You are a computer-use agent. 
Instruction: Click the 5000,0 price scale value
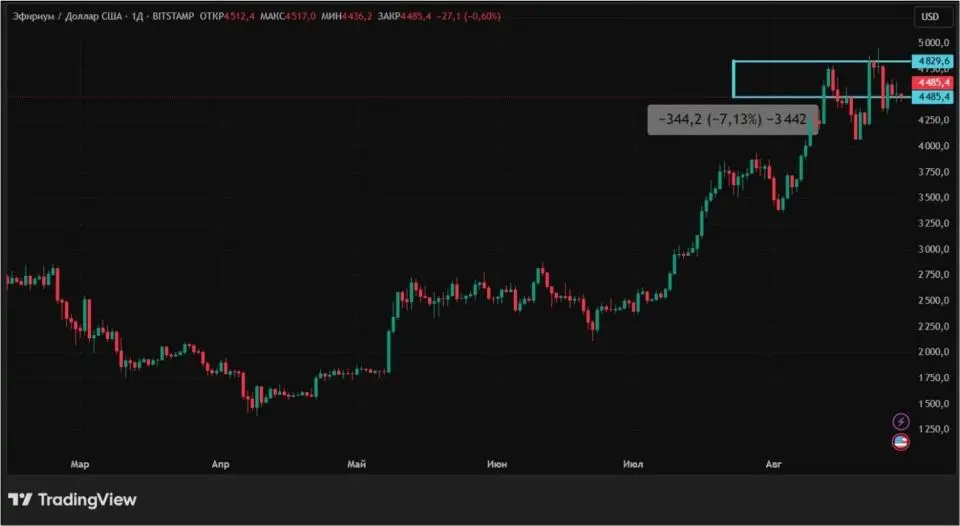(x=931, y=43)
